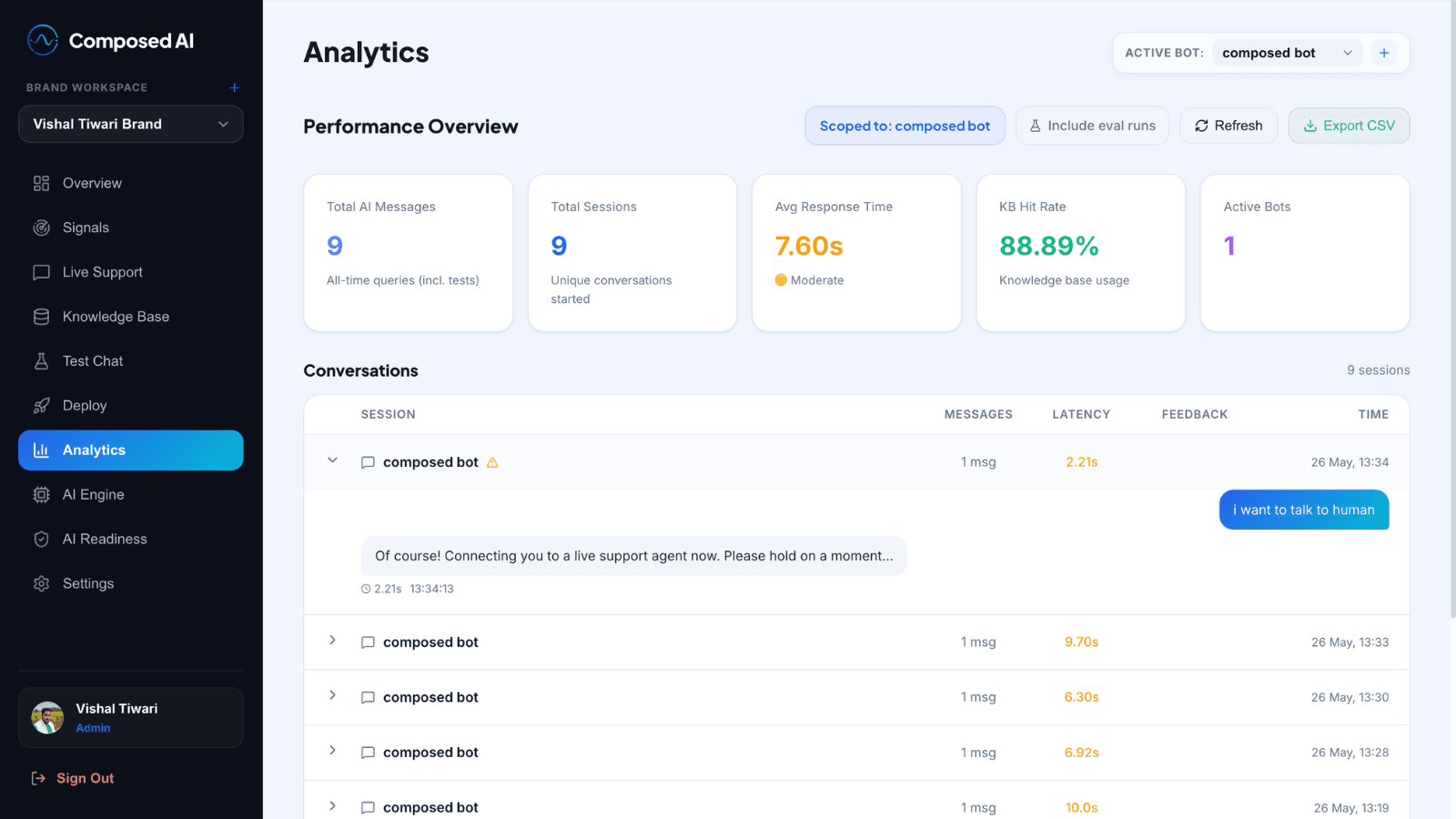This screenshot has width=1456, height=819.
Task: Click the chat icon of 13:34 session
Action: pyautogui.click(x=368, y=462)
